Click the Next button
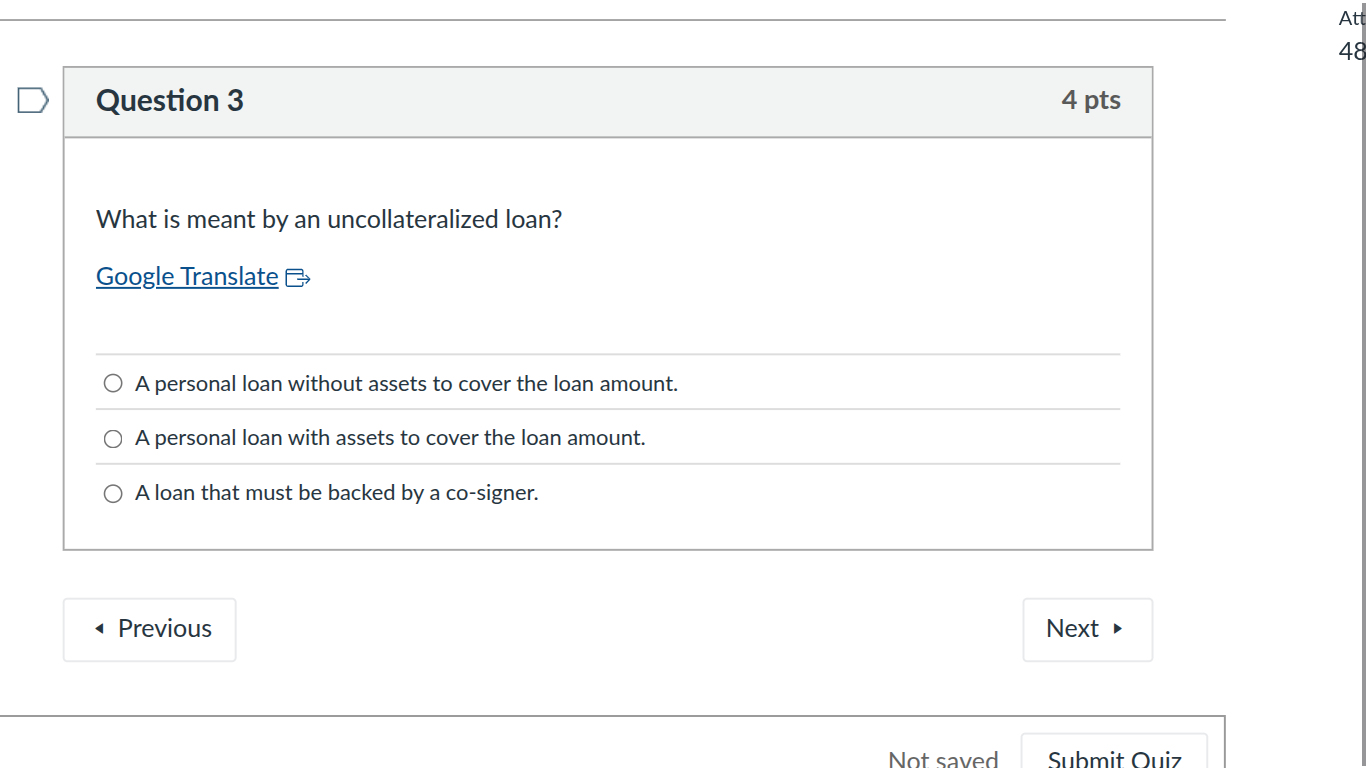The width and height of the screenshot is (1366, 768). point(1087,629)
